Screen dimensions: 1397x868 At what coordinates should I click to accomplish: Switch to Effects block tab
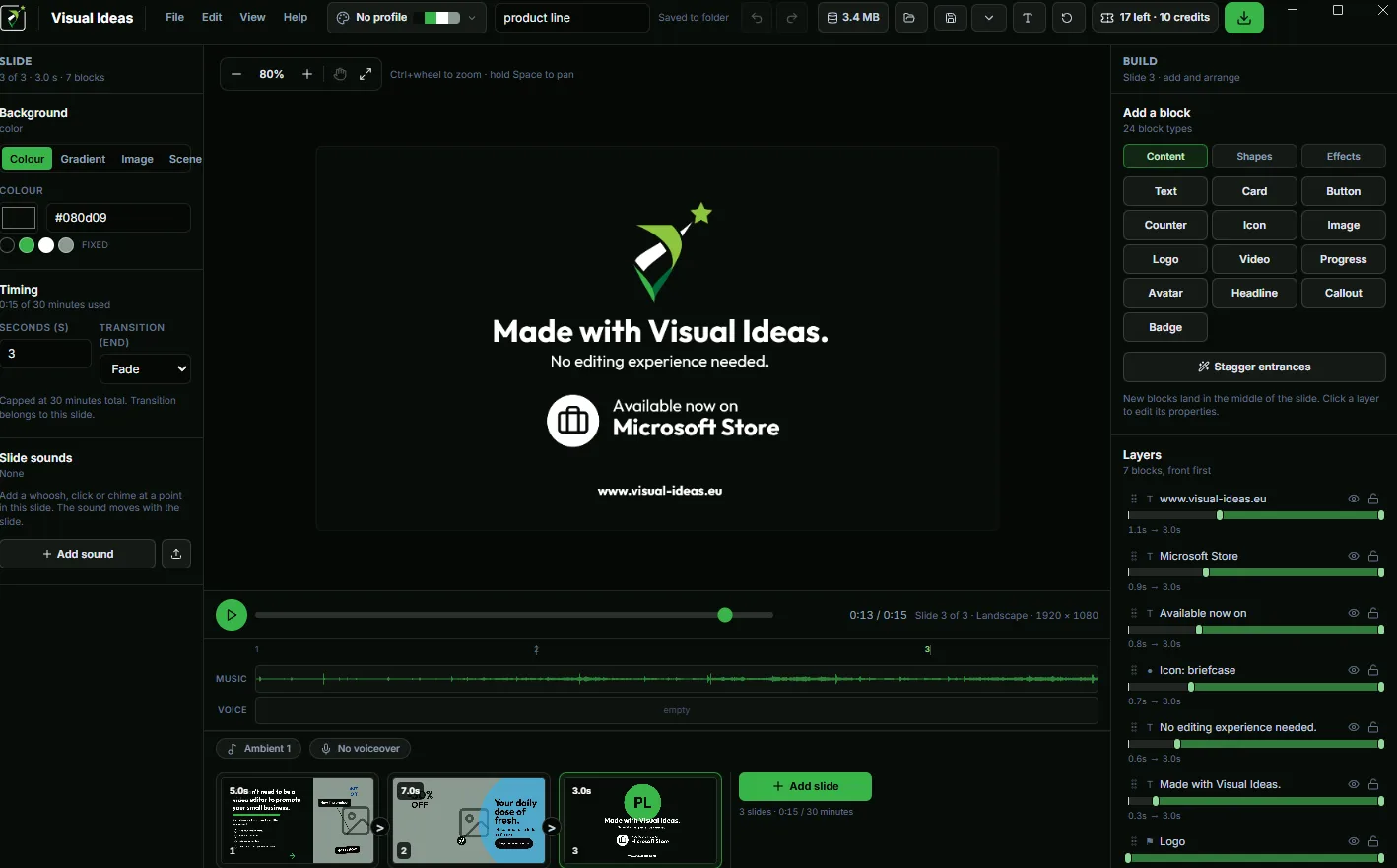click(1343, 157)
